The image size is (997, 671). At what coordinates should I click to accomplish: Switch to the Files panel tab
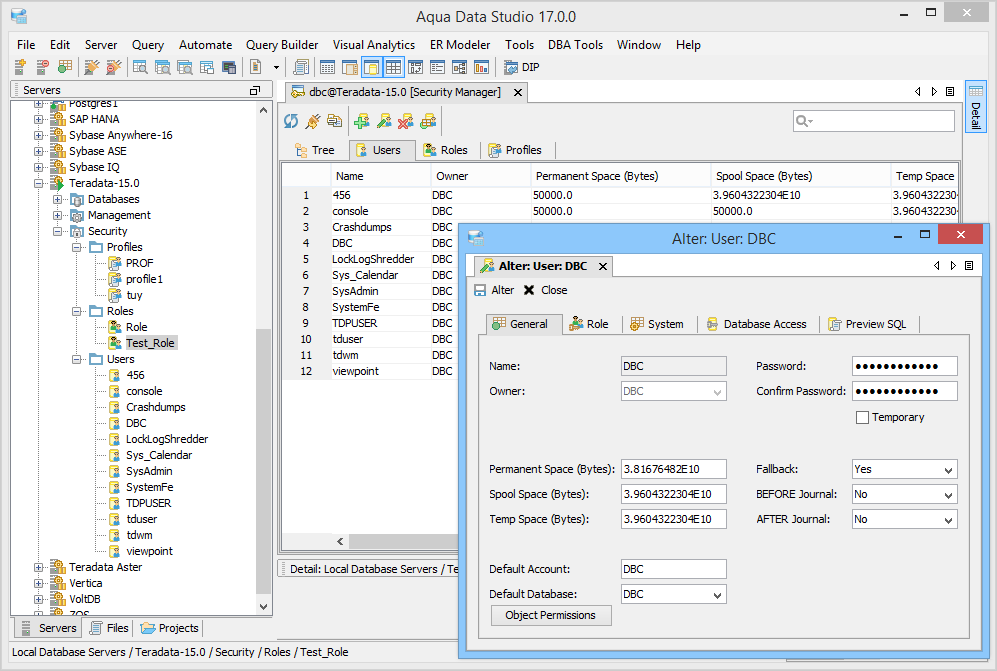(x=109, y=628)
